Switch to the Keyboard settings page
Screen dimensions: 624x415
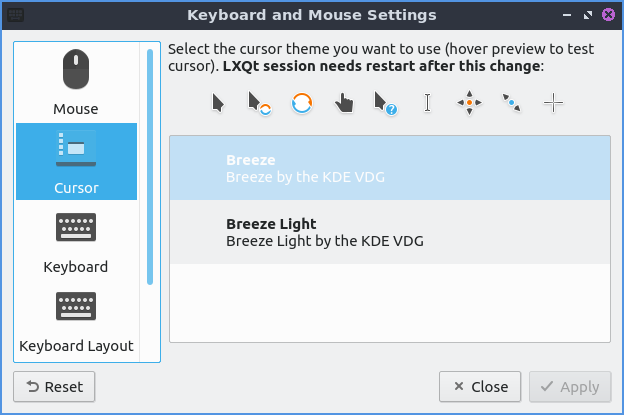click(x=76, y=241)
